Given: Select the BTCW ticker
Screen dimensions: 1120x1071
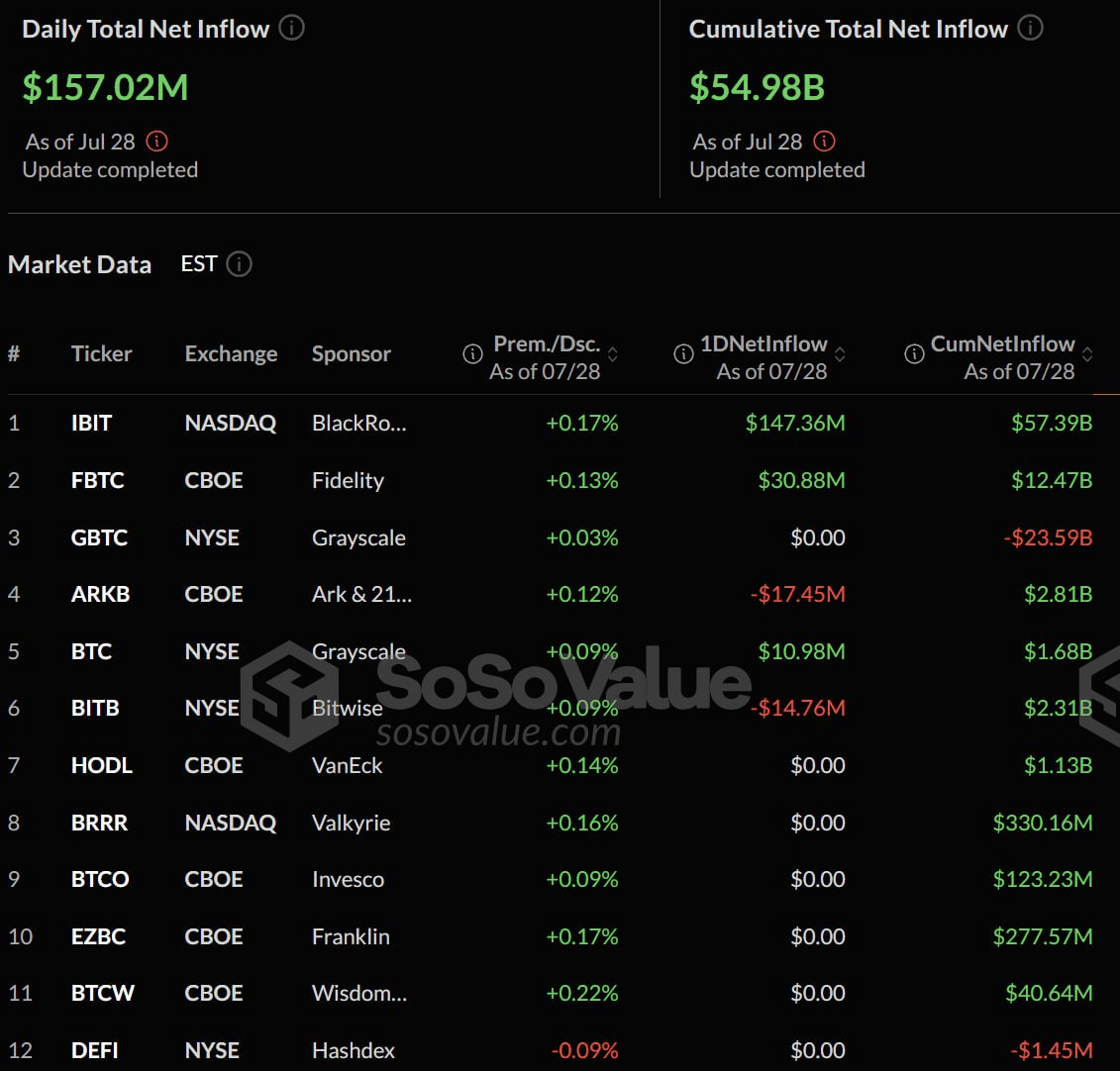Looking at the screenshot, I should [103, 993].
